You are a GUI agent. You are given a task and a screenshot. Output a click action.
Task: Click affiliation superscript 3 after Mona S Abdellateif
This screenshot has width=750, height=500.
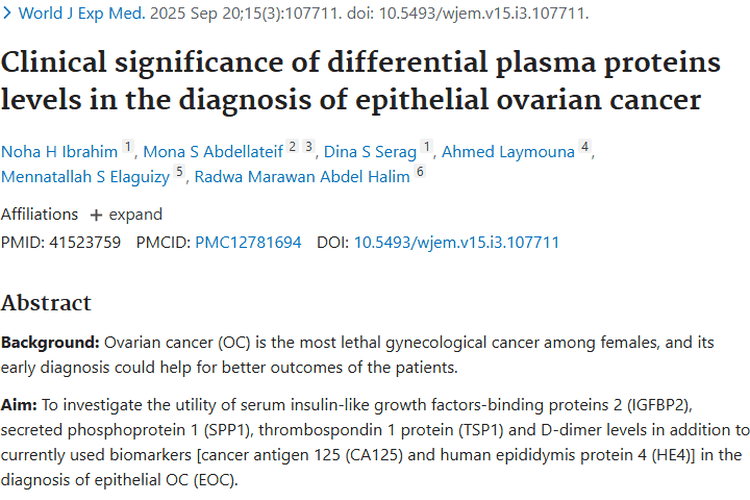click(309, 148)
